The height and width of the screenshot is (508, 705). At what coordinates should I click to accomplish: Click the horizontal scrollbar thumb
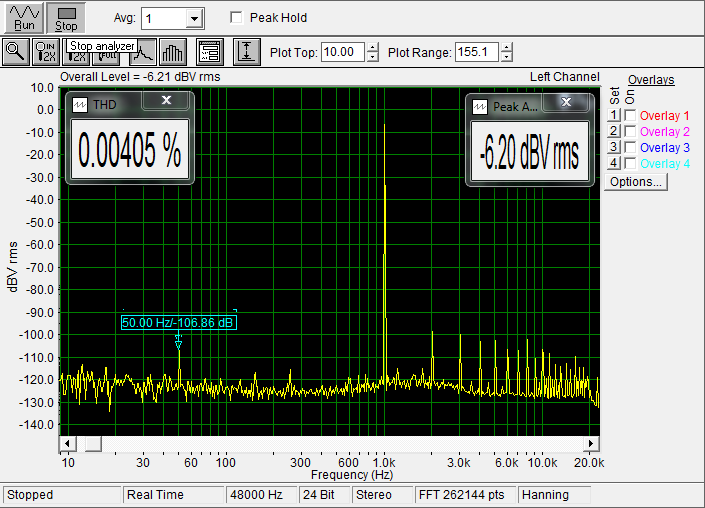point(94,444)
